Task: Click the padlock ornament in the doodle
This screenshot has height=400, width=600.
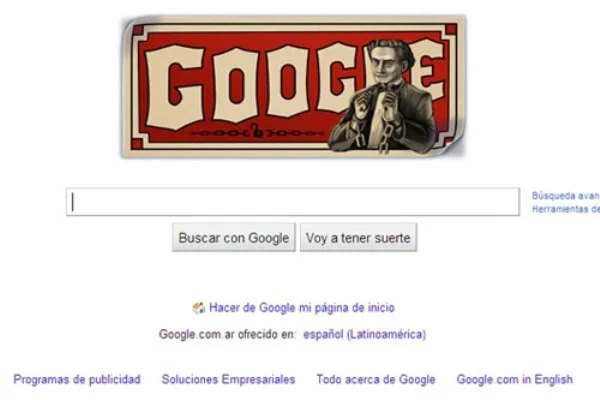Action: tap(257, 131)
